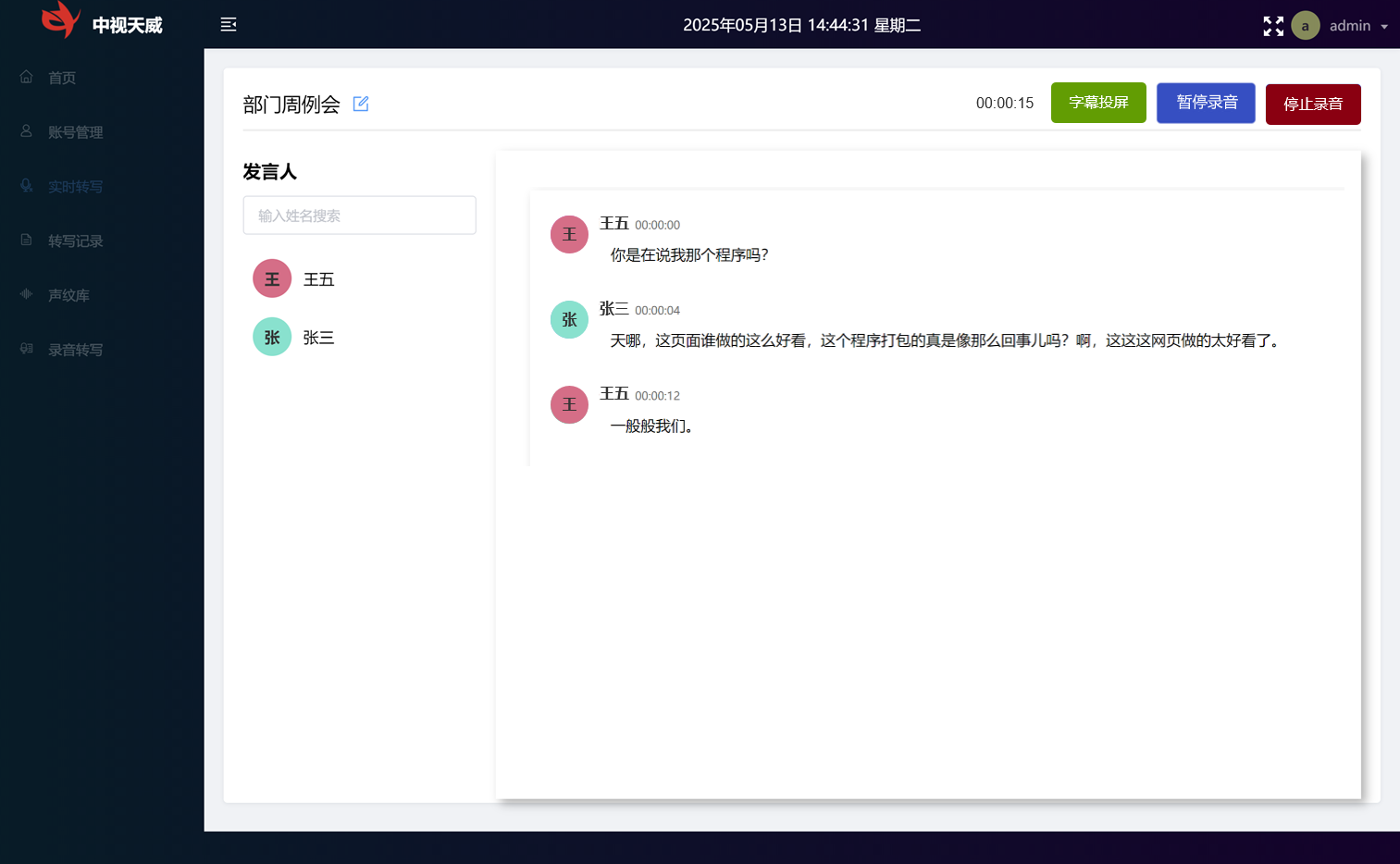Click the admin username label
Image resolution: width=1400 pixels, height=864 pixels.
coord(1350,26)
